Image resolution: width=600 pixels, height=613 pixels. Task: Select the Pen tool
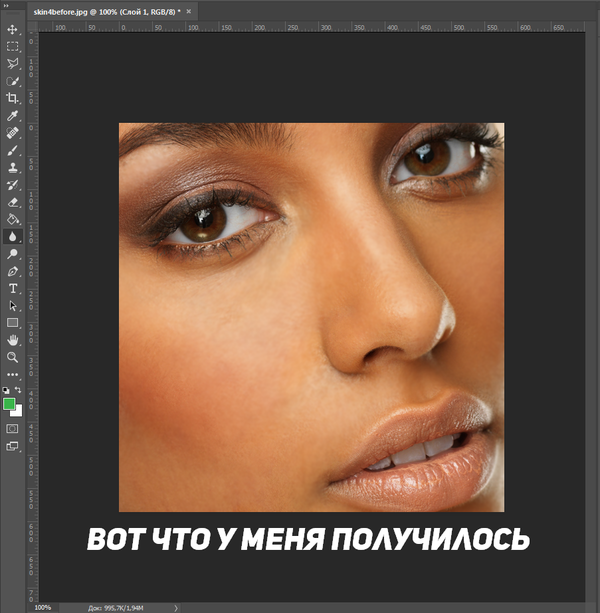coord(13,271)
